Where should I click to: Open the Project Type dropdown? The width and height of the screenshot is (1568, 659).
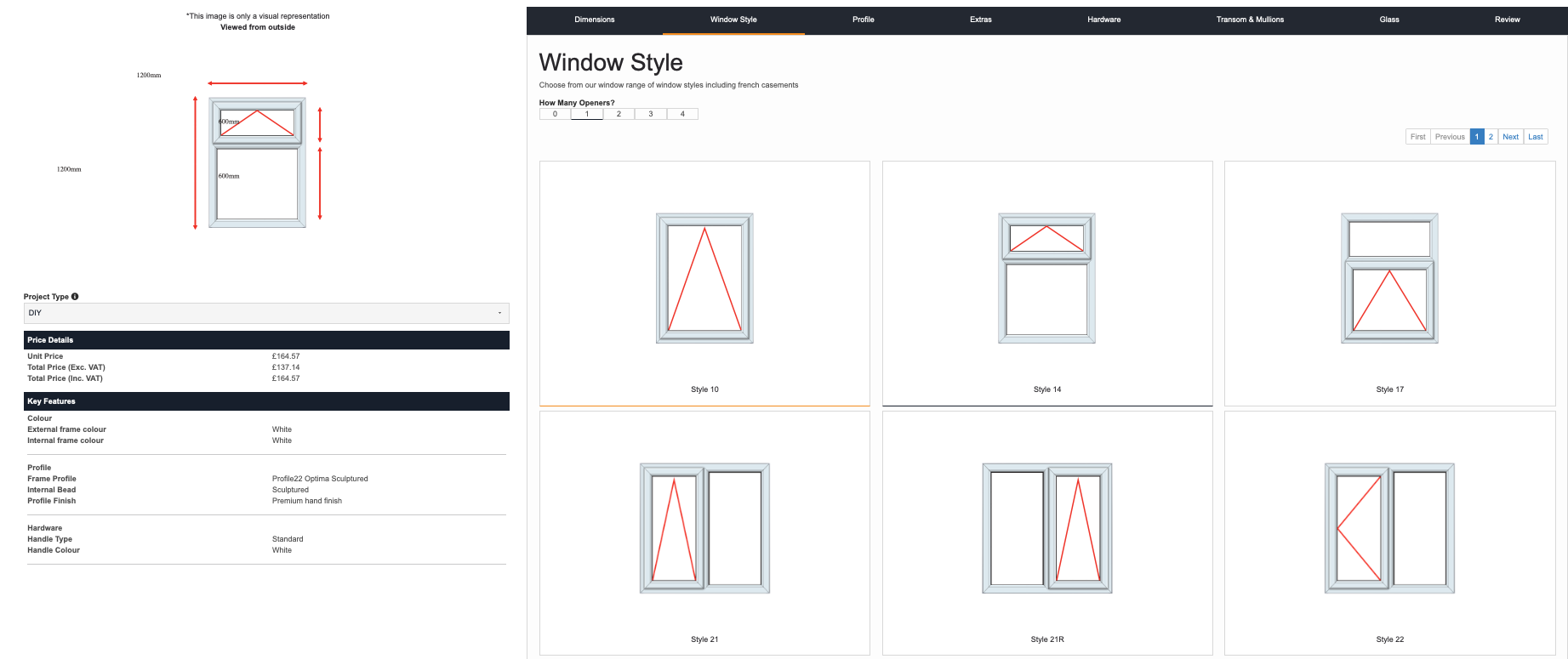(x=266, y=313)
